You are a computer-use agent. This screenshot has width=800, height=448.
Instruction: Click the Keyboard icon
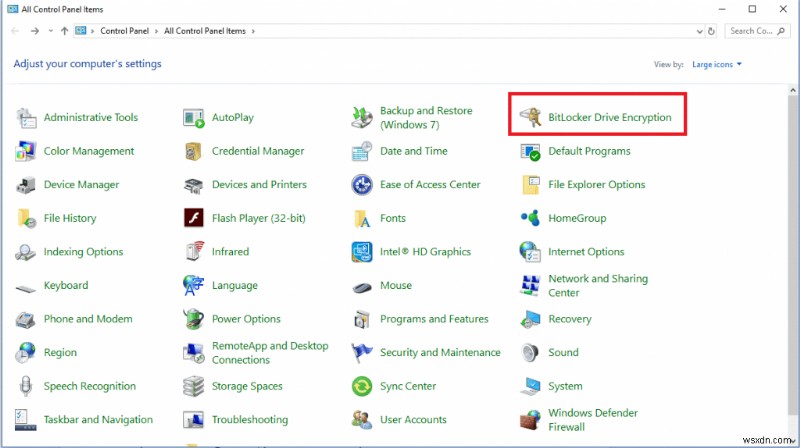26,289
